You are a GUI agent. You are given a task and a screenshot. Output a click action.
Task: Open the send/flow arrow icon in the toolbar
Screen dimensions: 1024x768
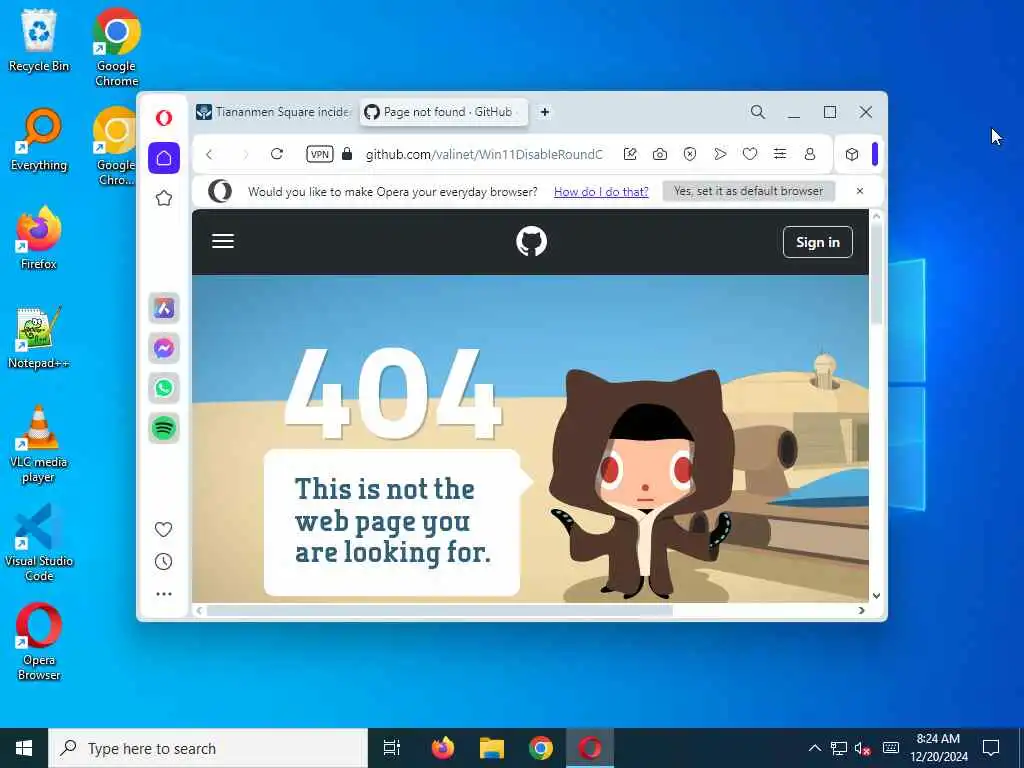[720, 154]
